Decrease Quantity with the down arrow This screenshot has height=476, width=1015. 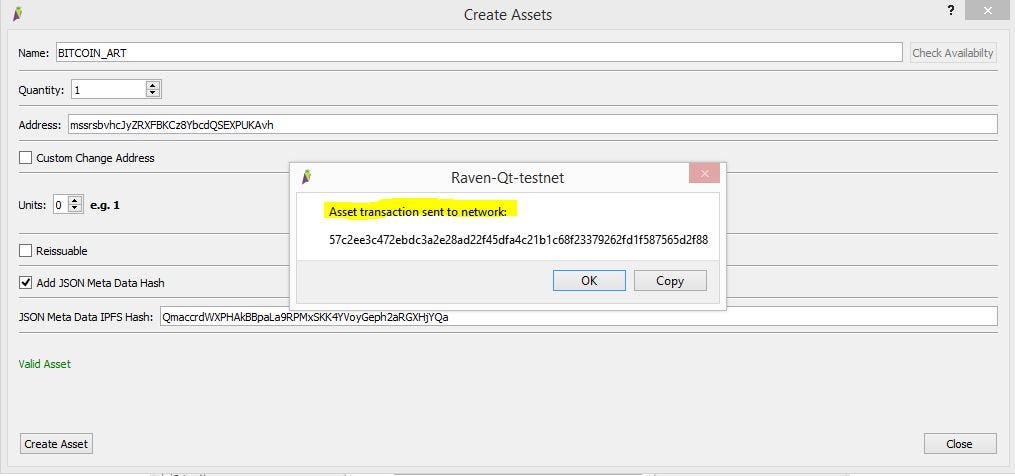click(153, 93)
